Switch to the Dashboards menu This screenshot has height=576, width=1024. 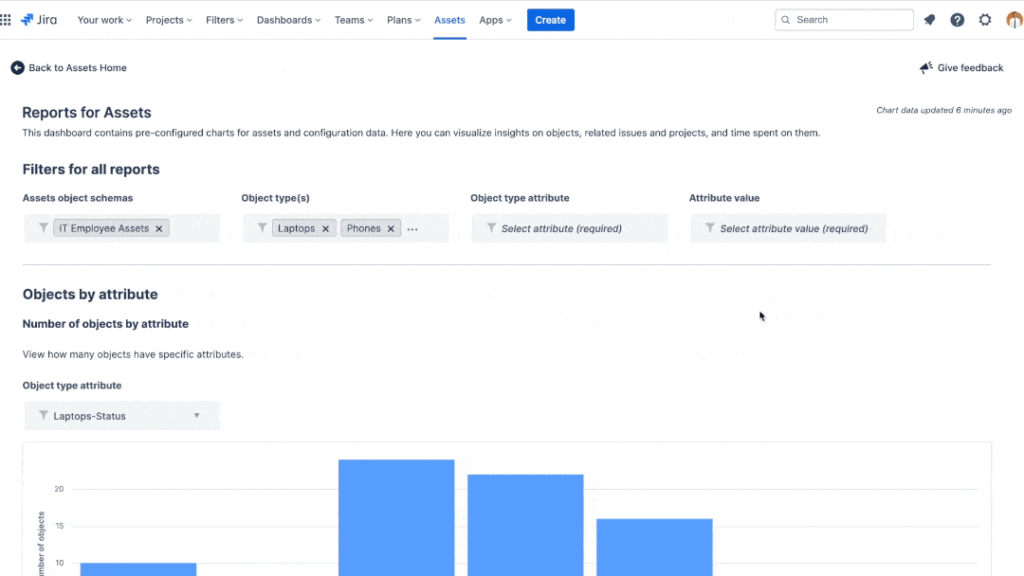click(288, 19)
